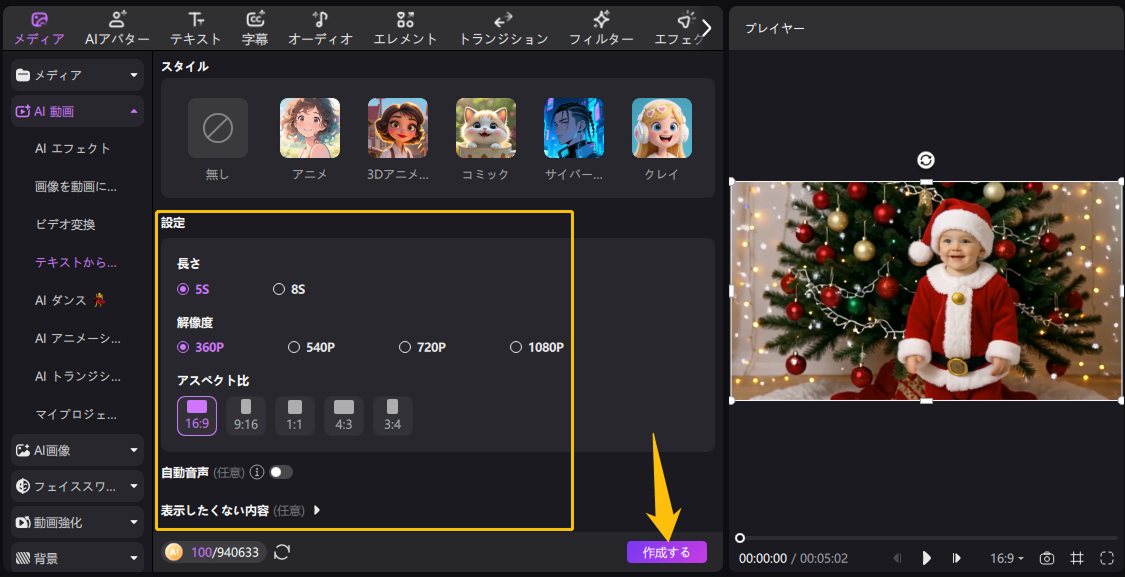Open the フィルター panel
This screenshot has height=577, width=1125.
601,27
